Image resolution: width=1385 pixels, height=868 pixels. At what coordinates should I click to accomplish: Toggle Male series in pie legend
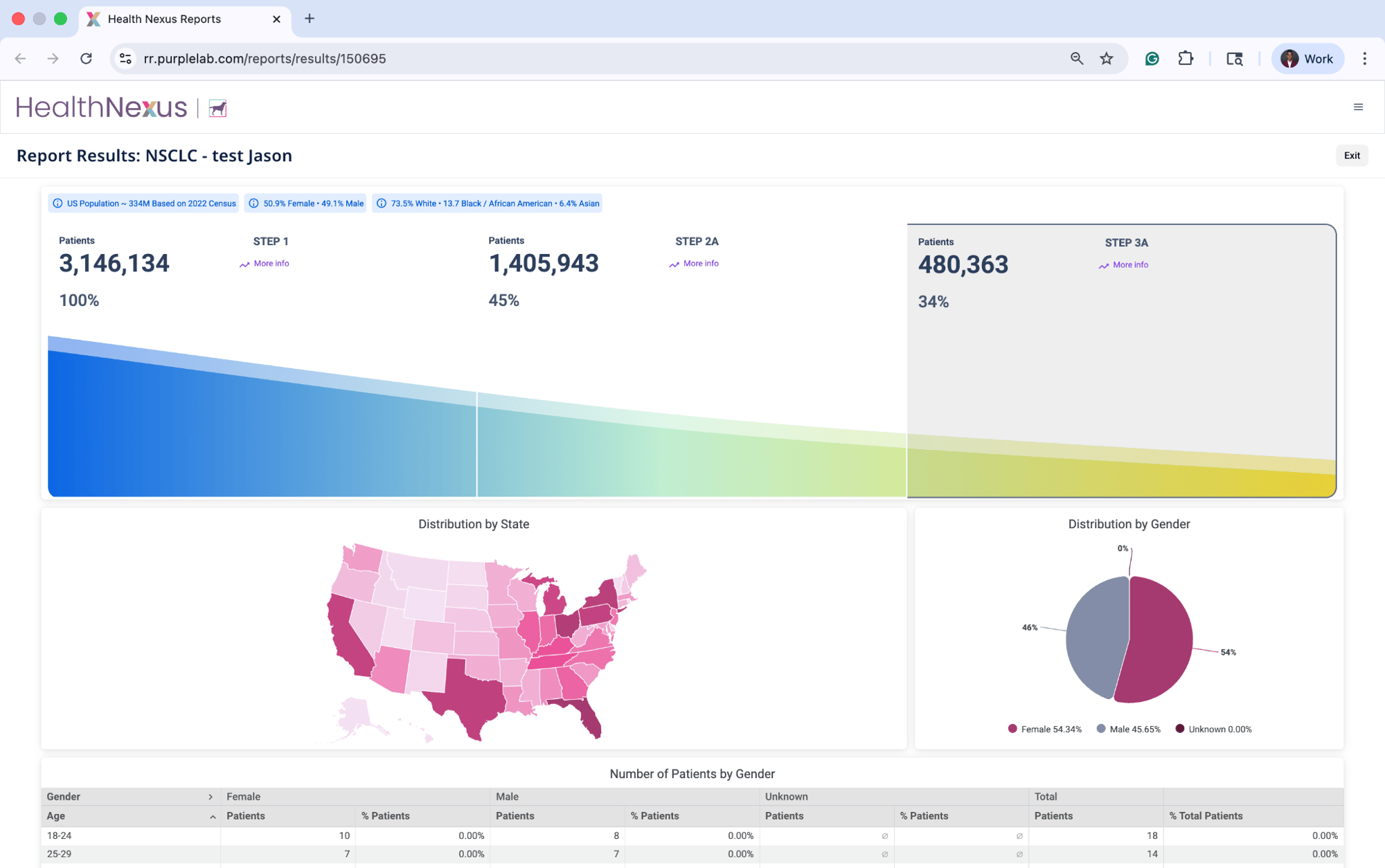[x=1129, y=729]
